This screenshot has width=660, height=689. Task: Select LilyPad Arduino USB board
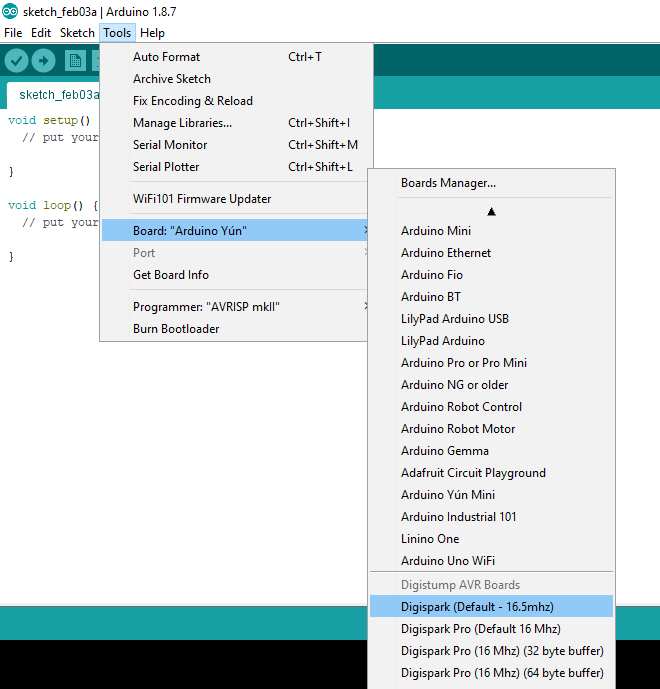point(491,319)
